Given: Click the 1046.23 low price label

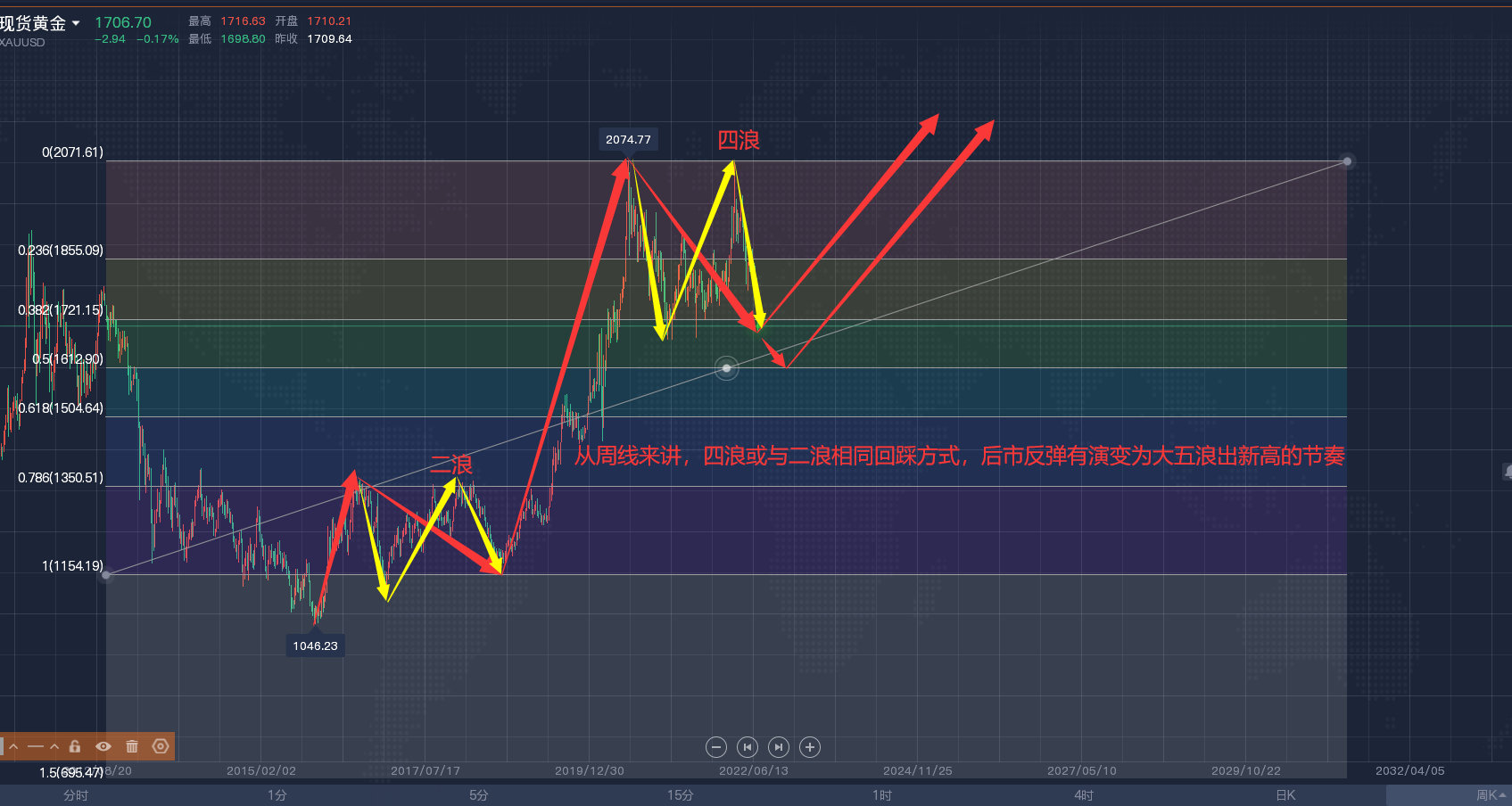Looking at the screenshot, I should tap(315, 646).
